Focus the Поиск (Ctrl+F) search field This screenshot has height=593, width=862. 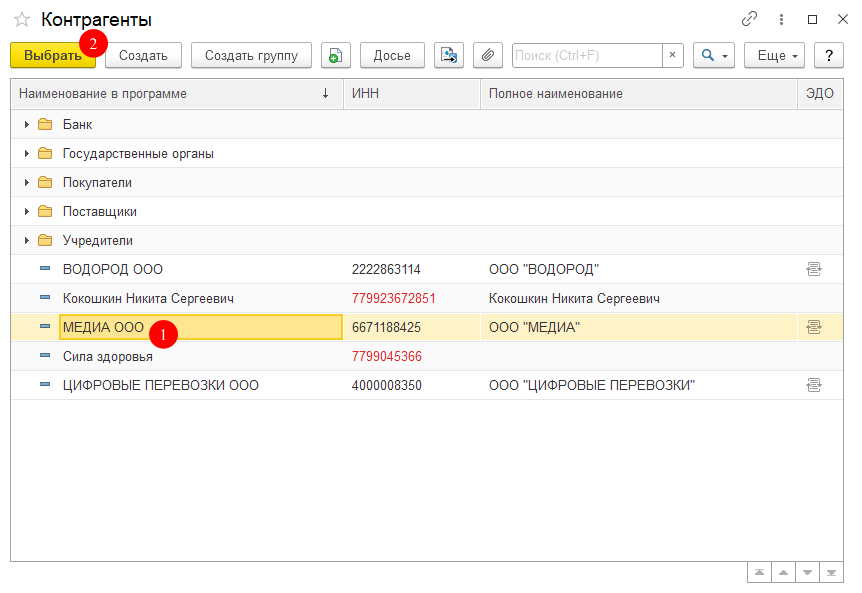tap(587, 56)
